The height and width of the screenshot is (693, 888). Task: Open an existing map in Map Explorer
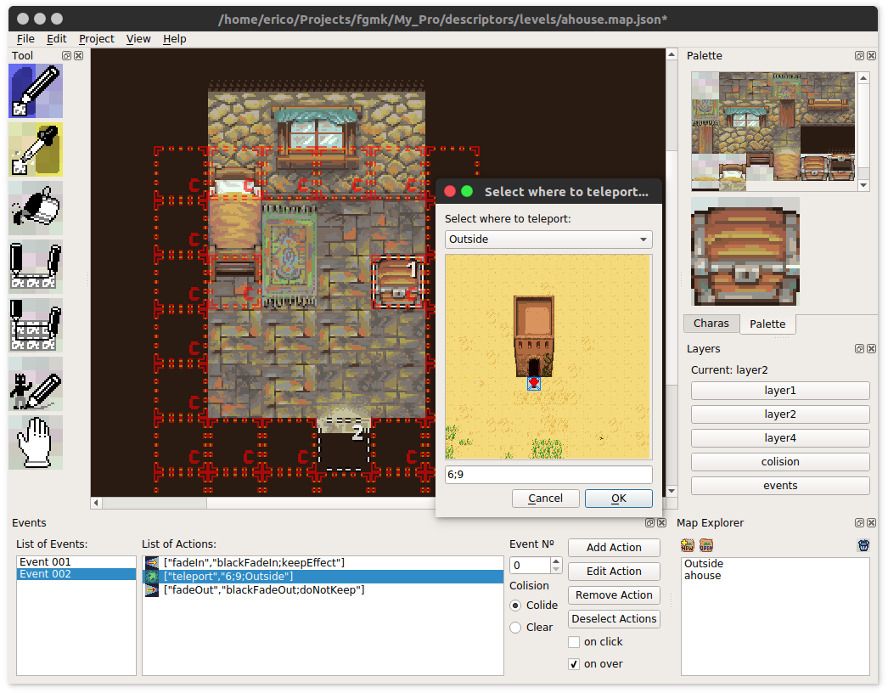(709, 546)
